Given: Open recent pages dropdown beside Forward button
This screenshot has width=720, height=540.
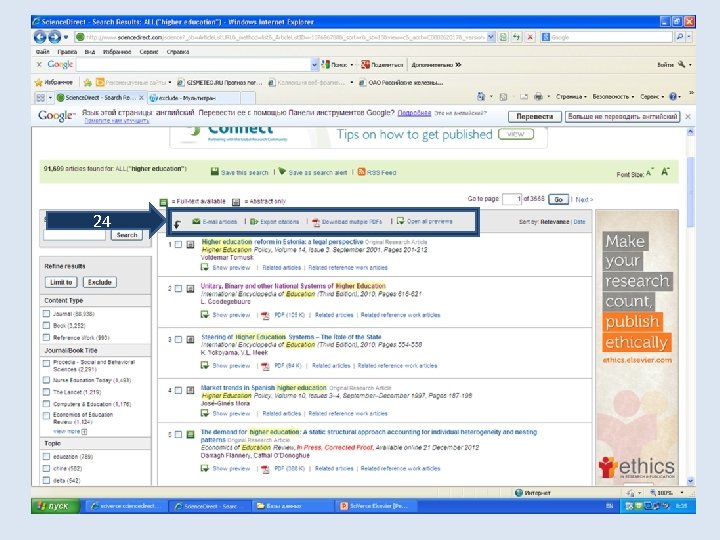Looking at the screenshot, I should [66, 37].
